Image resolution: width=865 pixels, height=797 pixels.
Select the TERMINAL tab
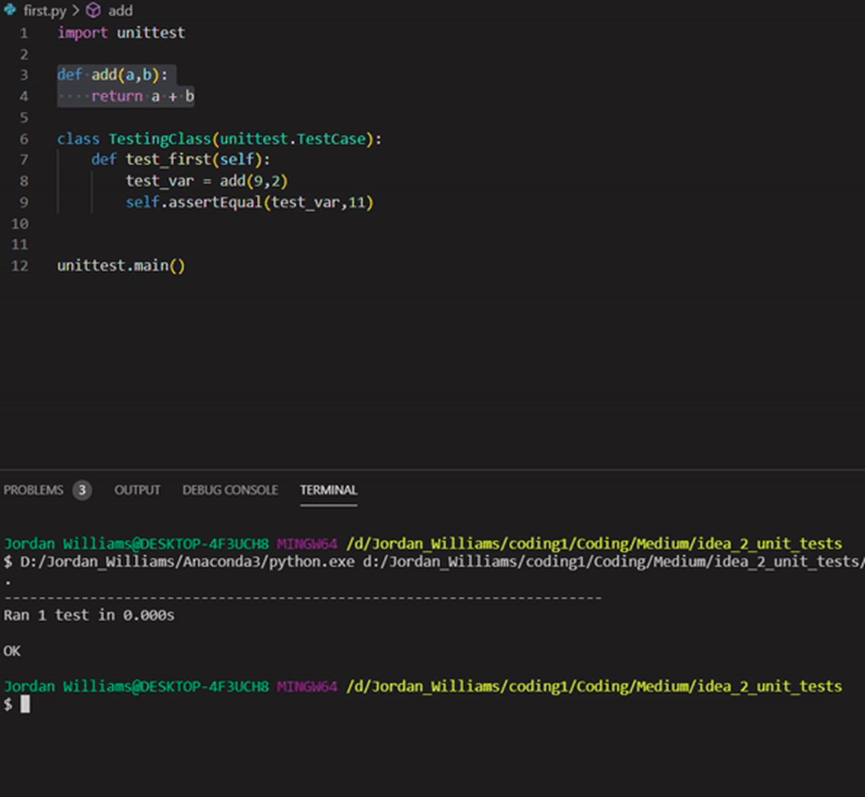pyautogui.click(x=328, y=490)
